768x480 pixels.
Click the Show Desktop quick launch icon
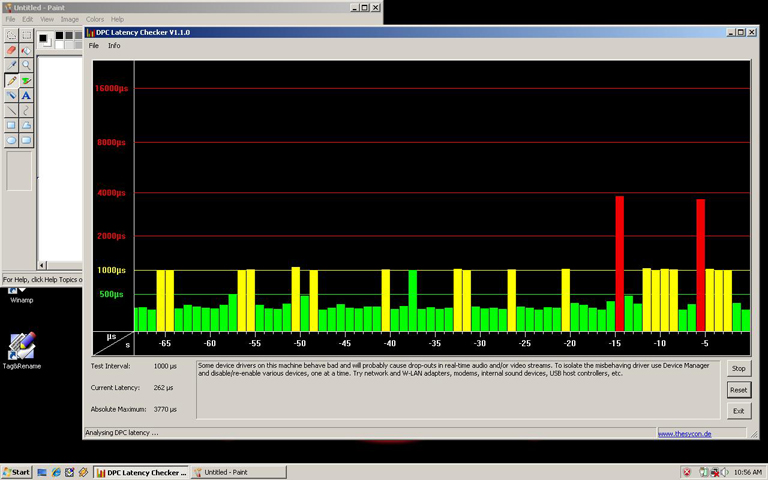(42, 472)
